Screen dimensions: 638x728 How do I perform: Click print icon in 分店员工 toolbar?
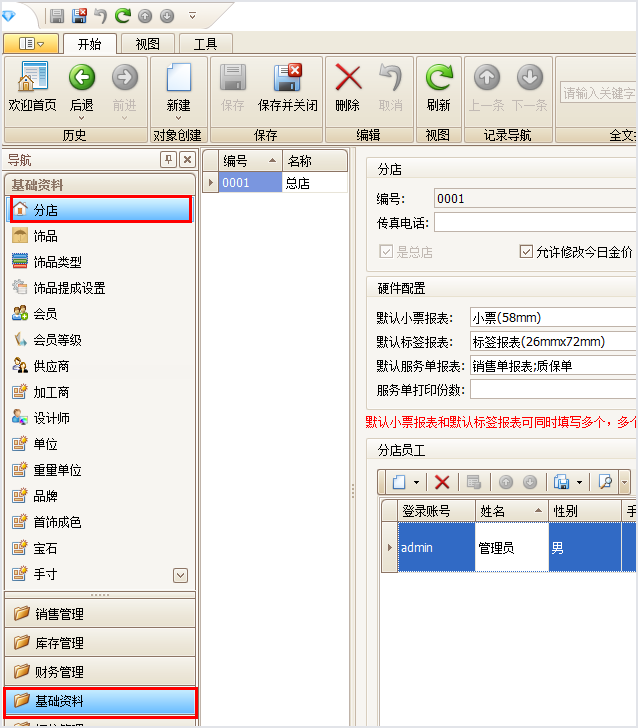tap(561, 482)
